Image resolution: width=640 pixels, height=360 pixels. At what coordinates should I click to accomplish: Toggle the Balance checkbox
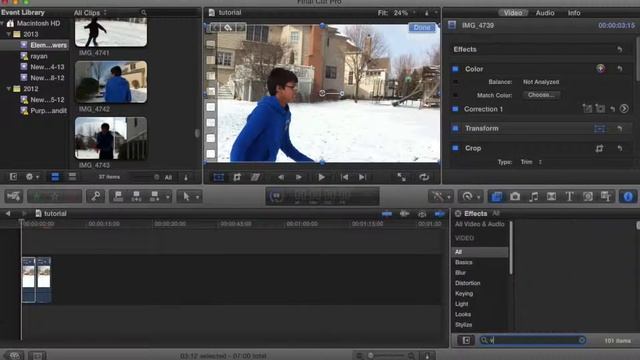point(456,82)
